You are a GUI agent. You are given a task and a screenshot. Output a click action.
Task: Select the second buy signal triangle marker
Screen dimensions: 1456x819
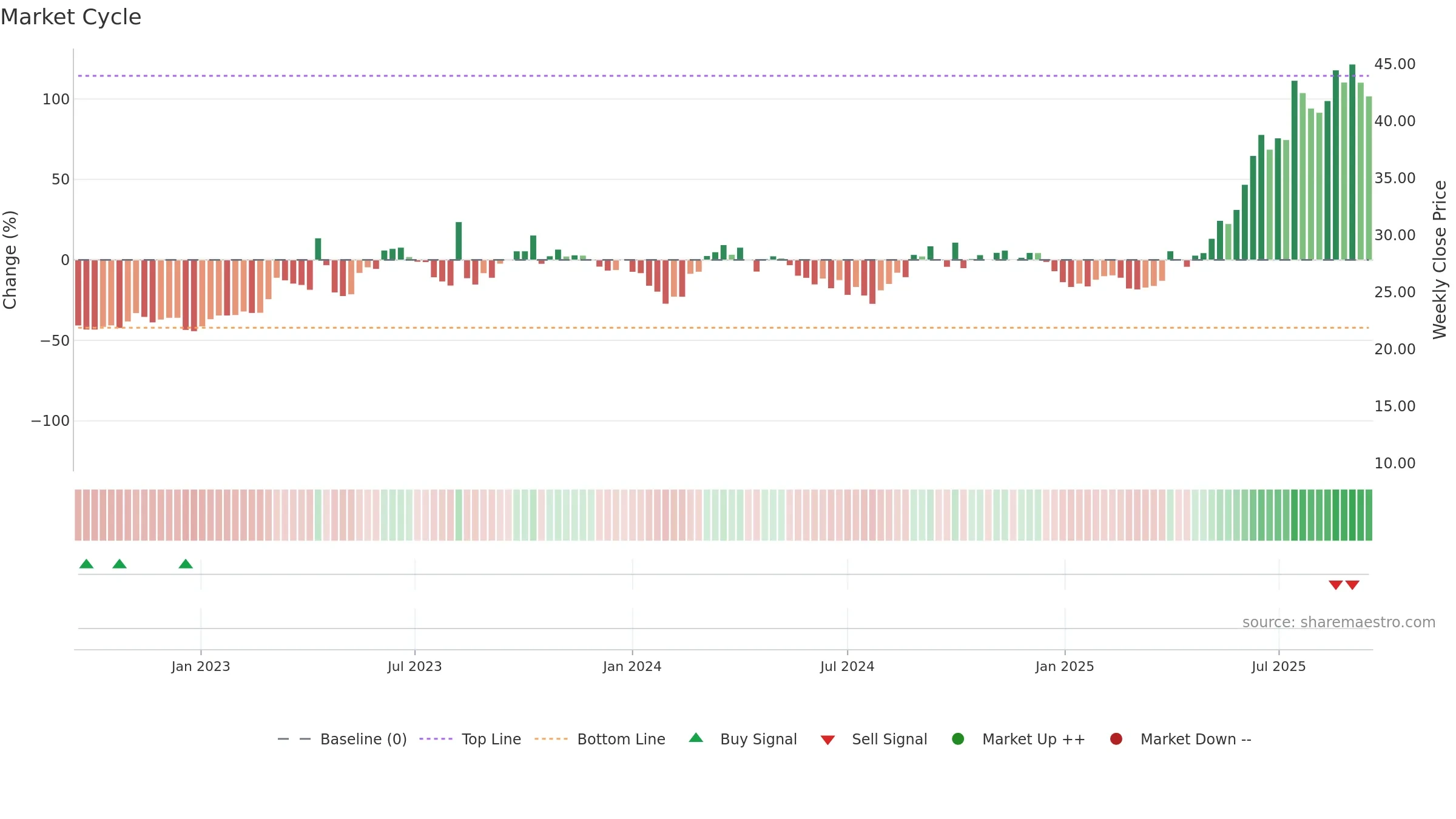coord(120,564)
